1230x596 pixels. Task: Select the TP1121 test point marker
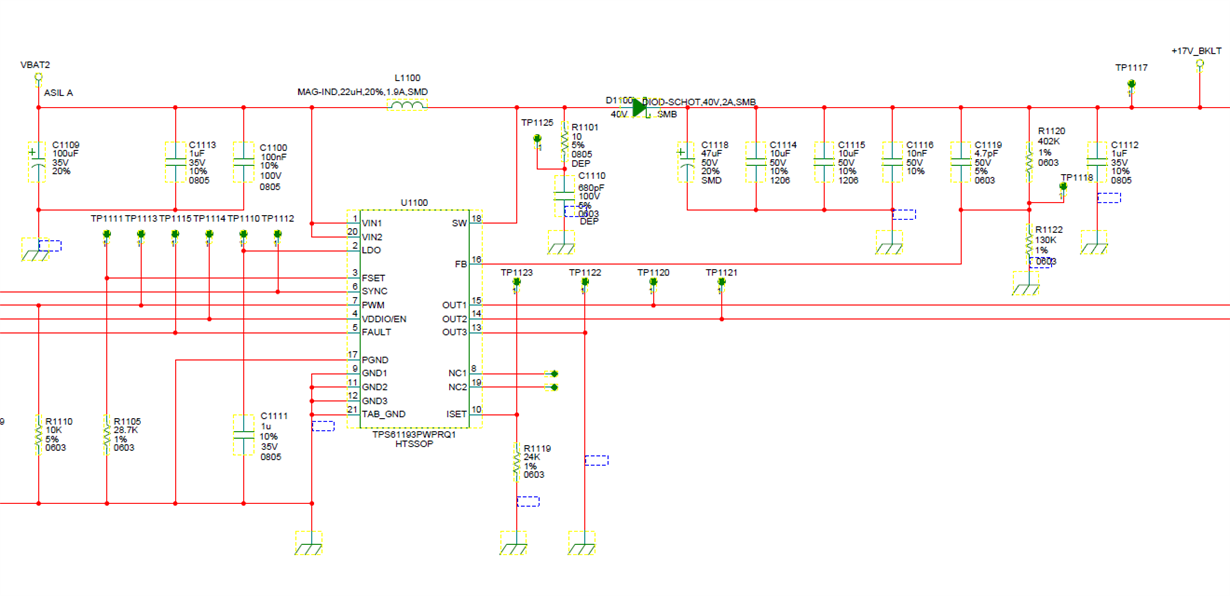[721, 284]
